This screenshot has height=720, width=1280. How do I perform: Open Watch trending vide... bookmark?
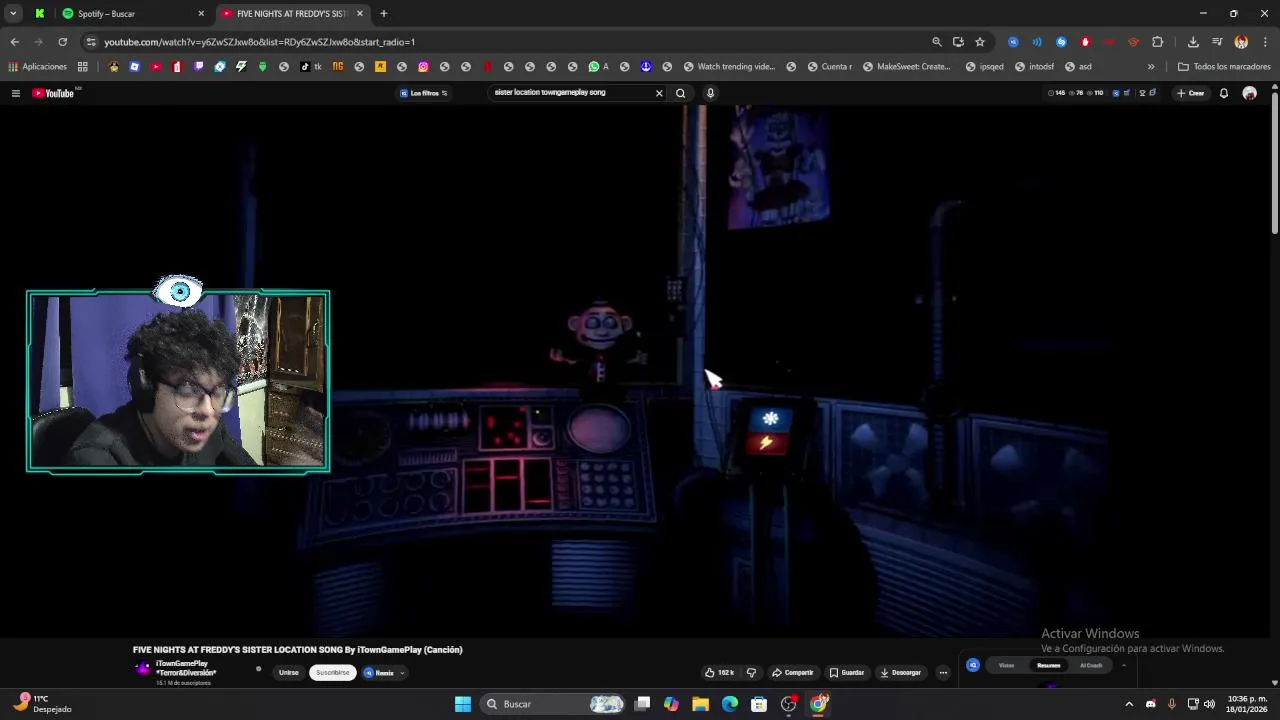click(x=730, y=67)
